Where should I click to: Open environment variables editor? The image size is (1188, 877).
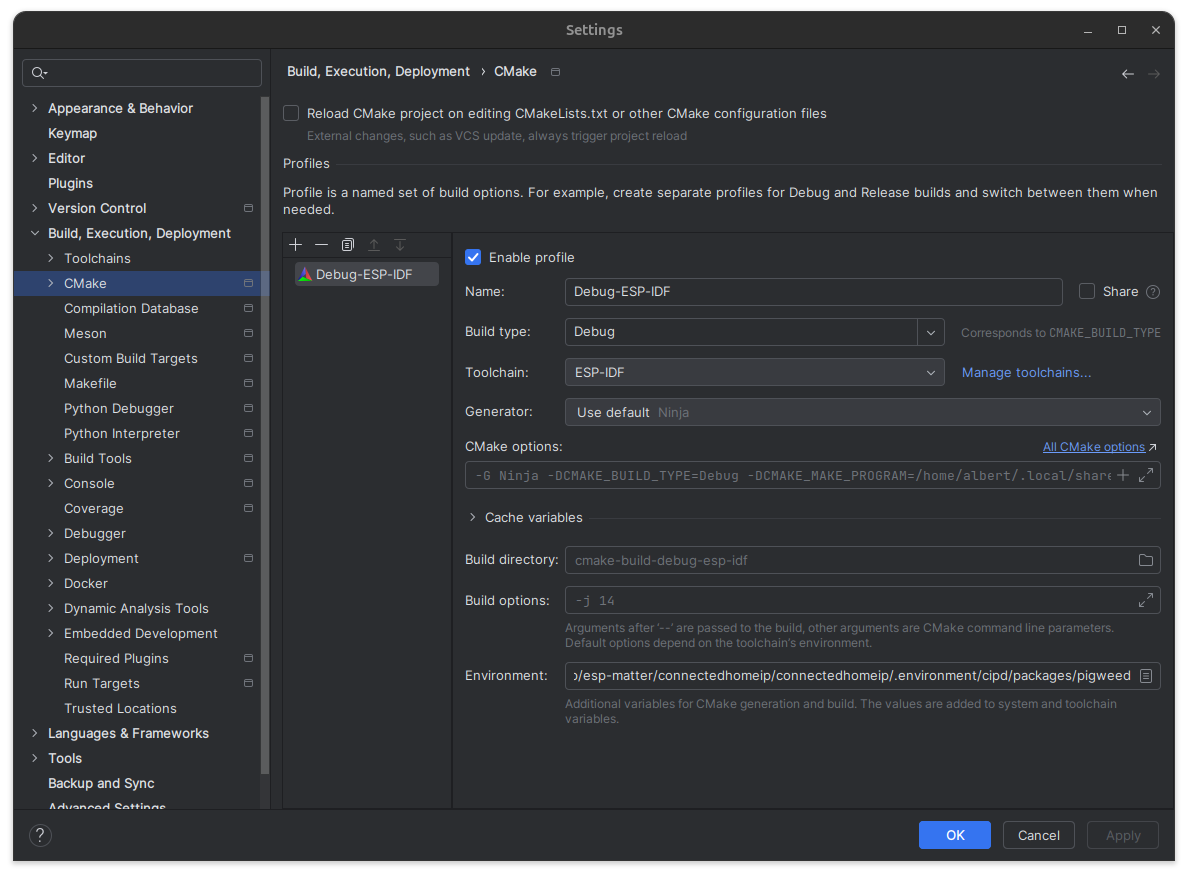[x=1146, y=676]
